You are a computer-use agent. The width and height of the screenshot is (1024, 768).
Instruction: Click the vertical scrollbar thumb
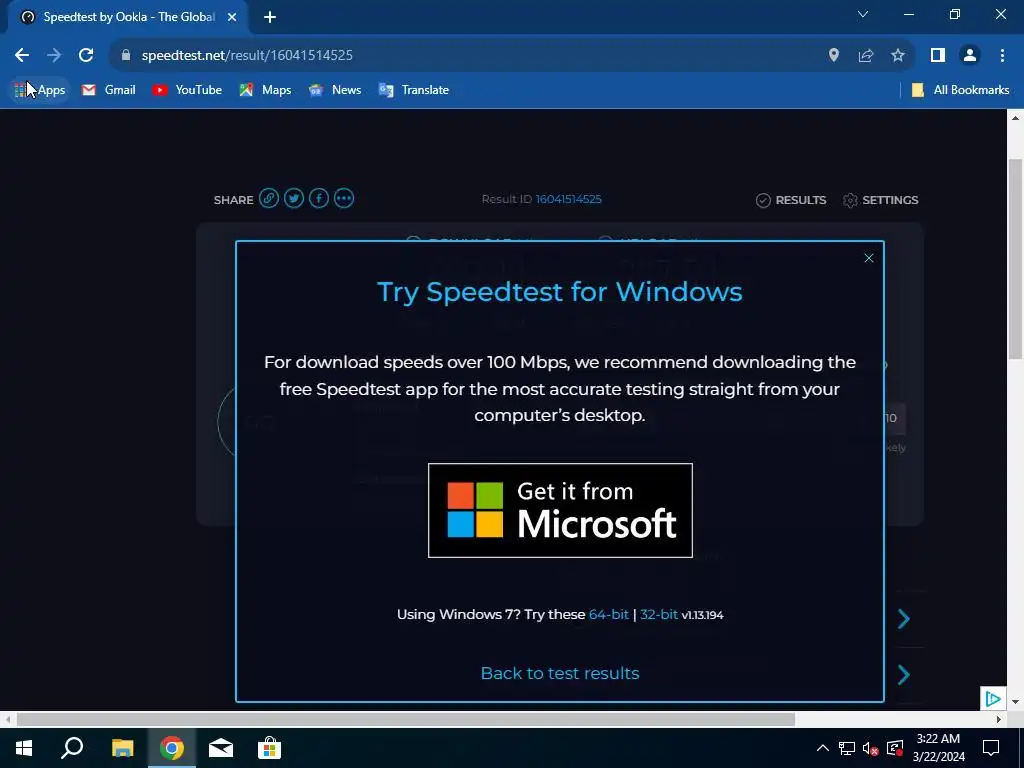pyautogui.click(x=1015, y=259)
